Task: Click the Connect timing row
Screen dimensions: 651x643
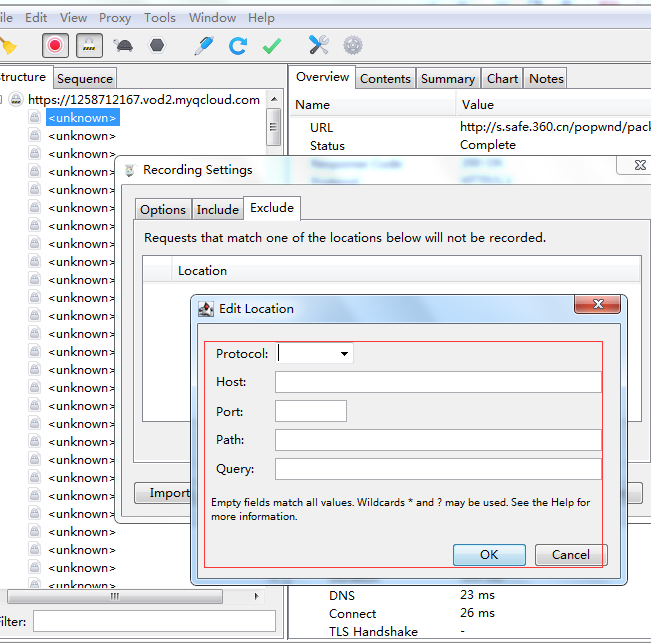Action: (x=470, y=613)
